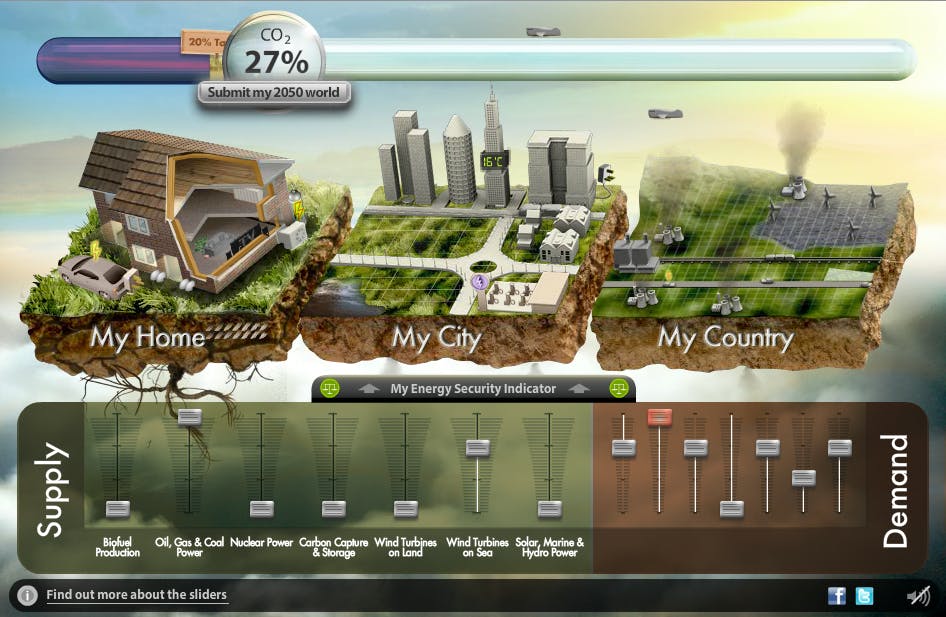Click the purple lightning bolt icon in the city

(479, 281)
